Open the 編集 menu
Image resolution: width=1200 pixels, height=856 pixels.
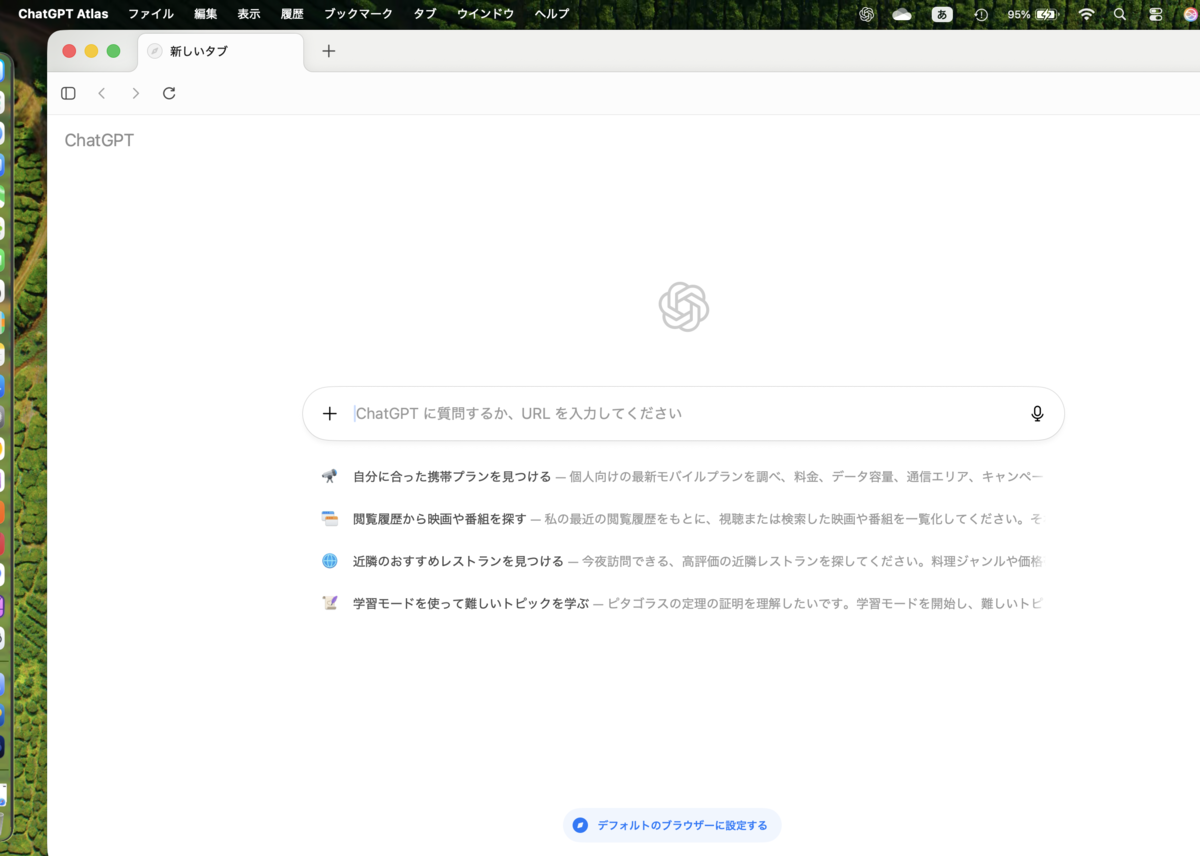pos(205,14)
